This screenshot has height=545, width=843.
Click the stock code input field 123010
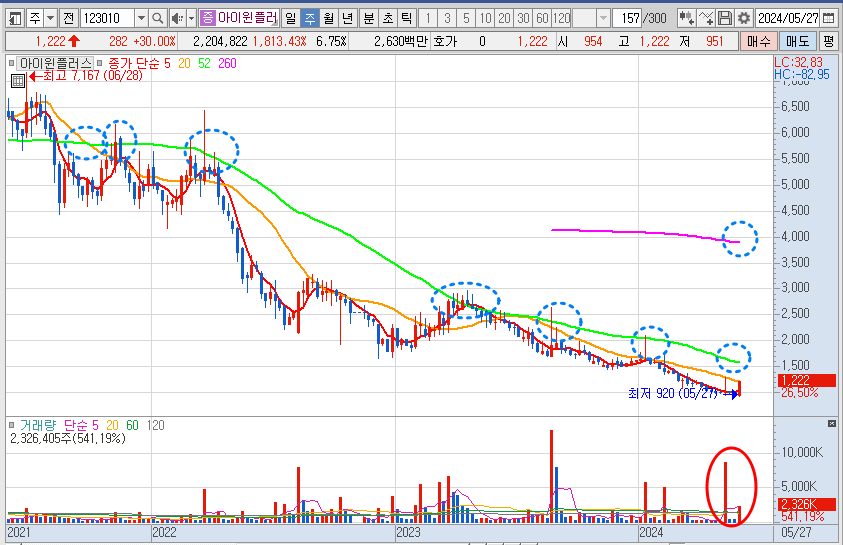click(x=108, y=19)
